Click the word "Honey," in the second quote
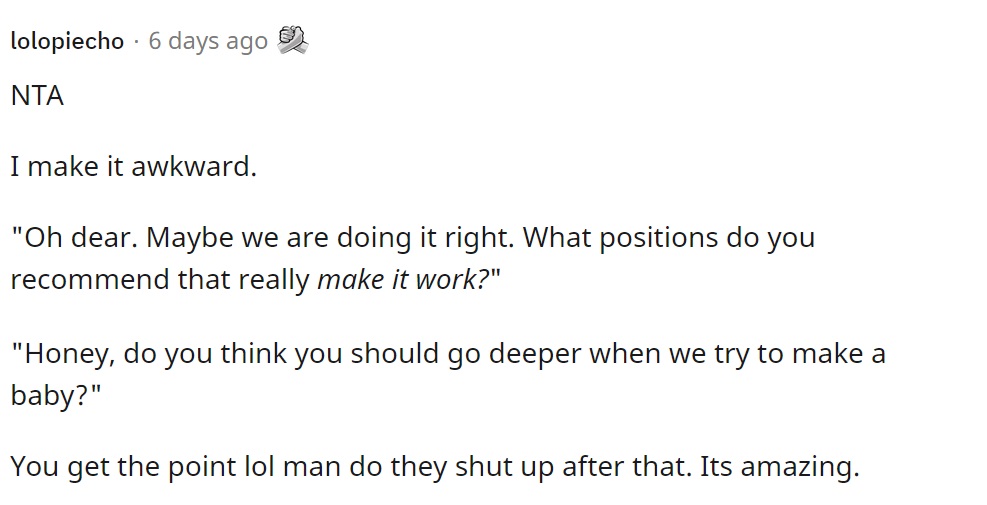This screenshot has width=987, height=505. click(70, 354)
